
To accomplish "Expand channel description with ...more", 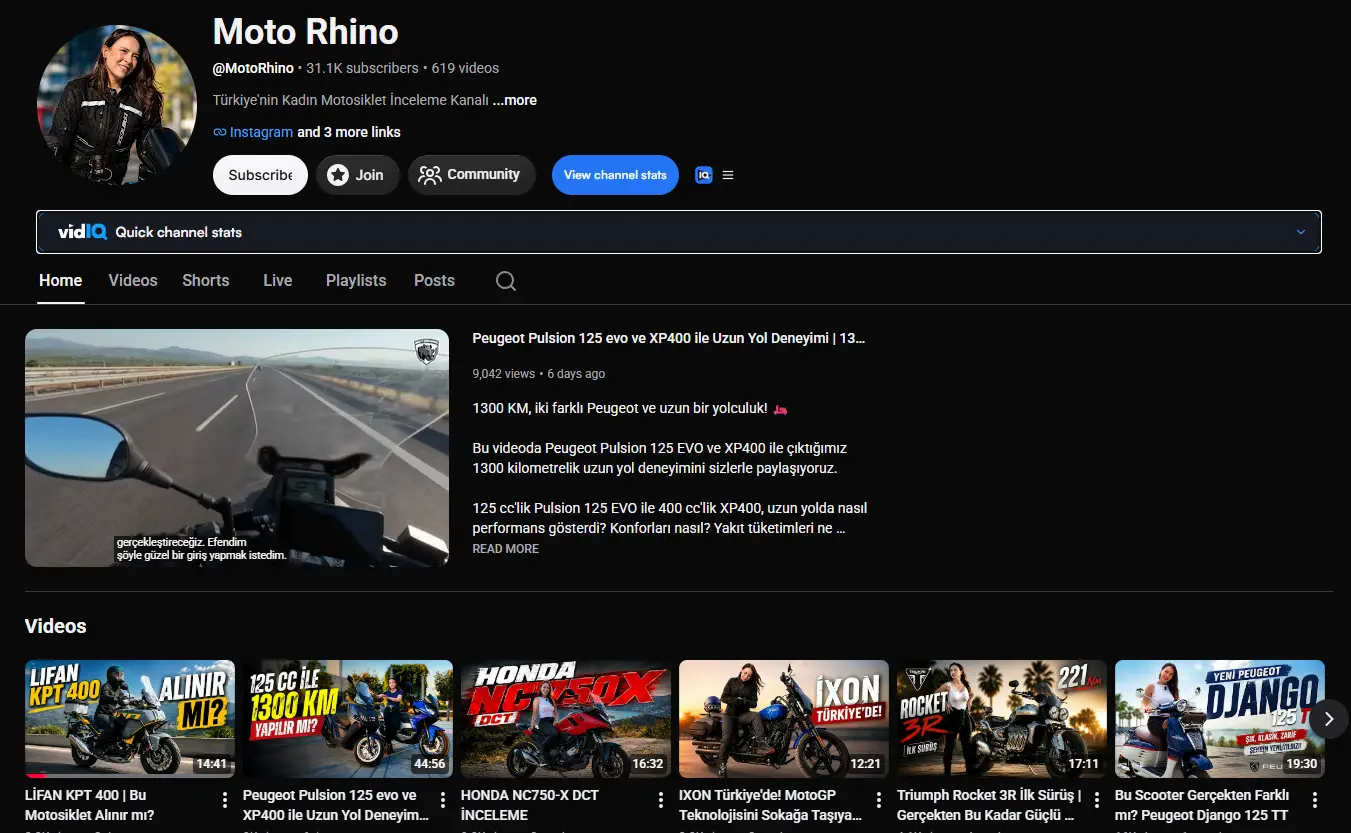I will point(515,100).
